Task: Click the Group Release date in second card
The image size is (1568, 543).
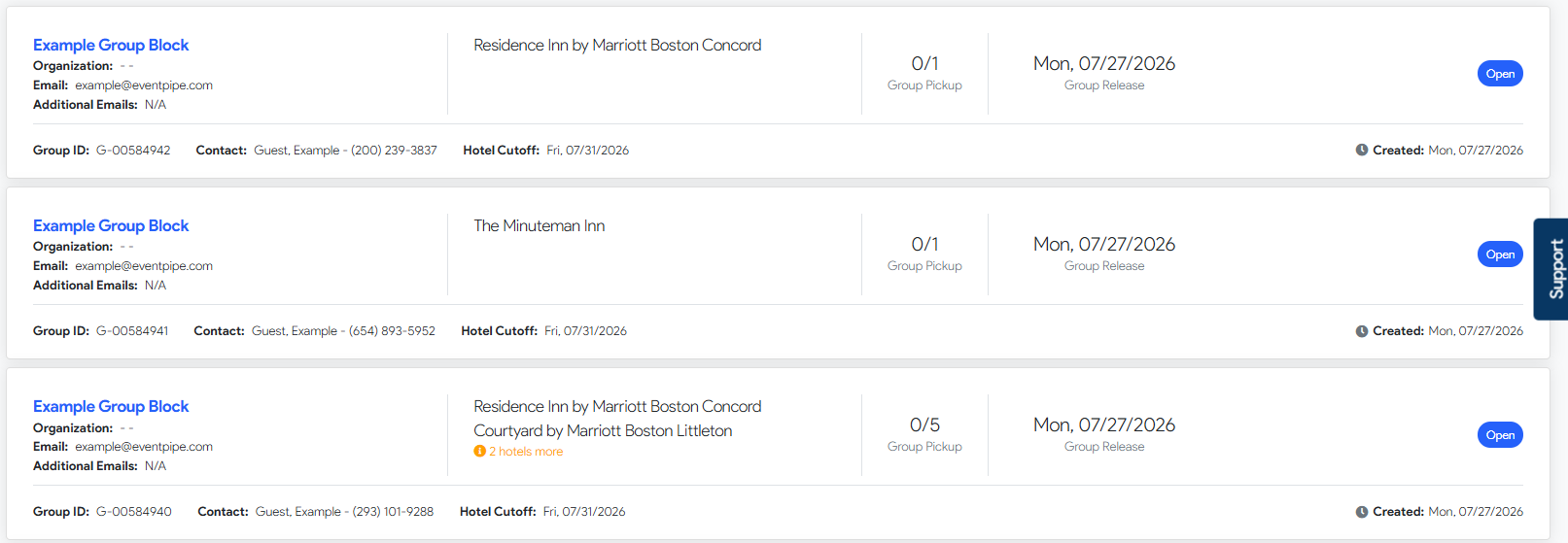Action: click(x=1104, y=245)
